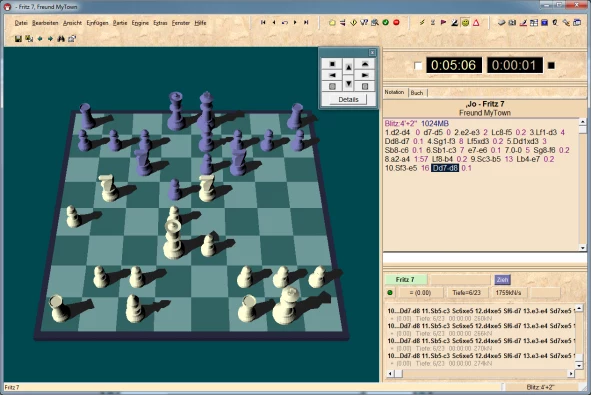Click the table grid window icon
This screenshot has width=591, height=395.
[x=534, y=23]
